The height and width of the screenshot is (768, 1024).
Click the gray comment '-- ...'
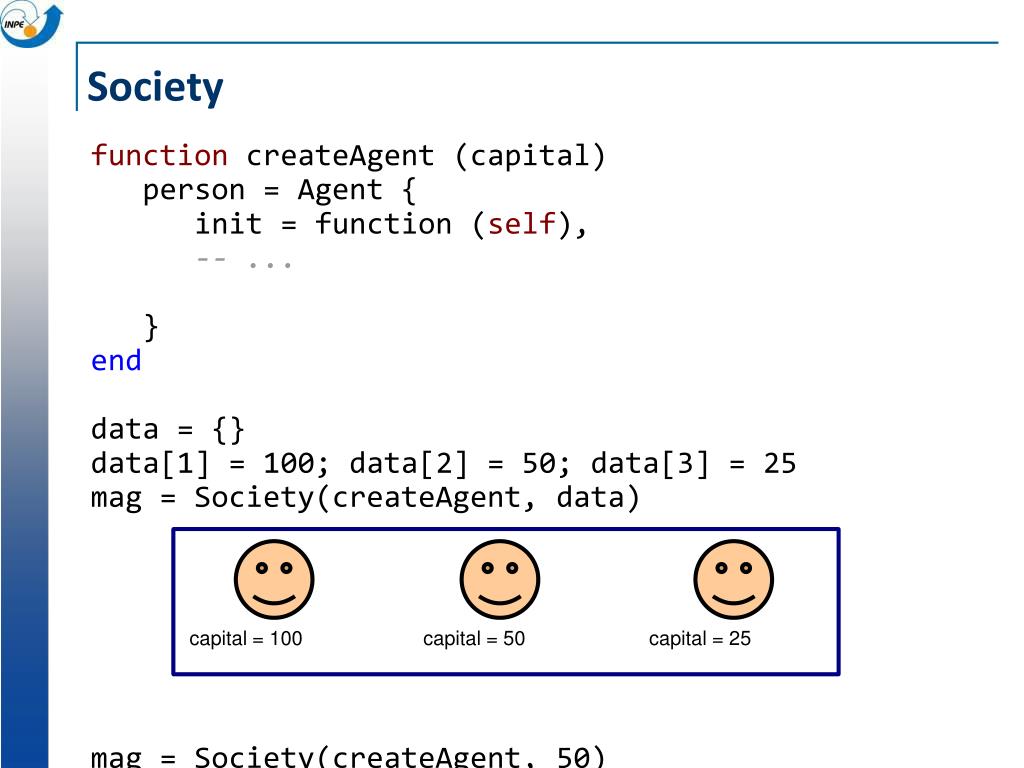(x=244, y=263)
